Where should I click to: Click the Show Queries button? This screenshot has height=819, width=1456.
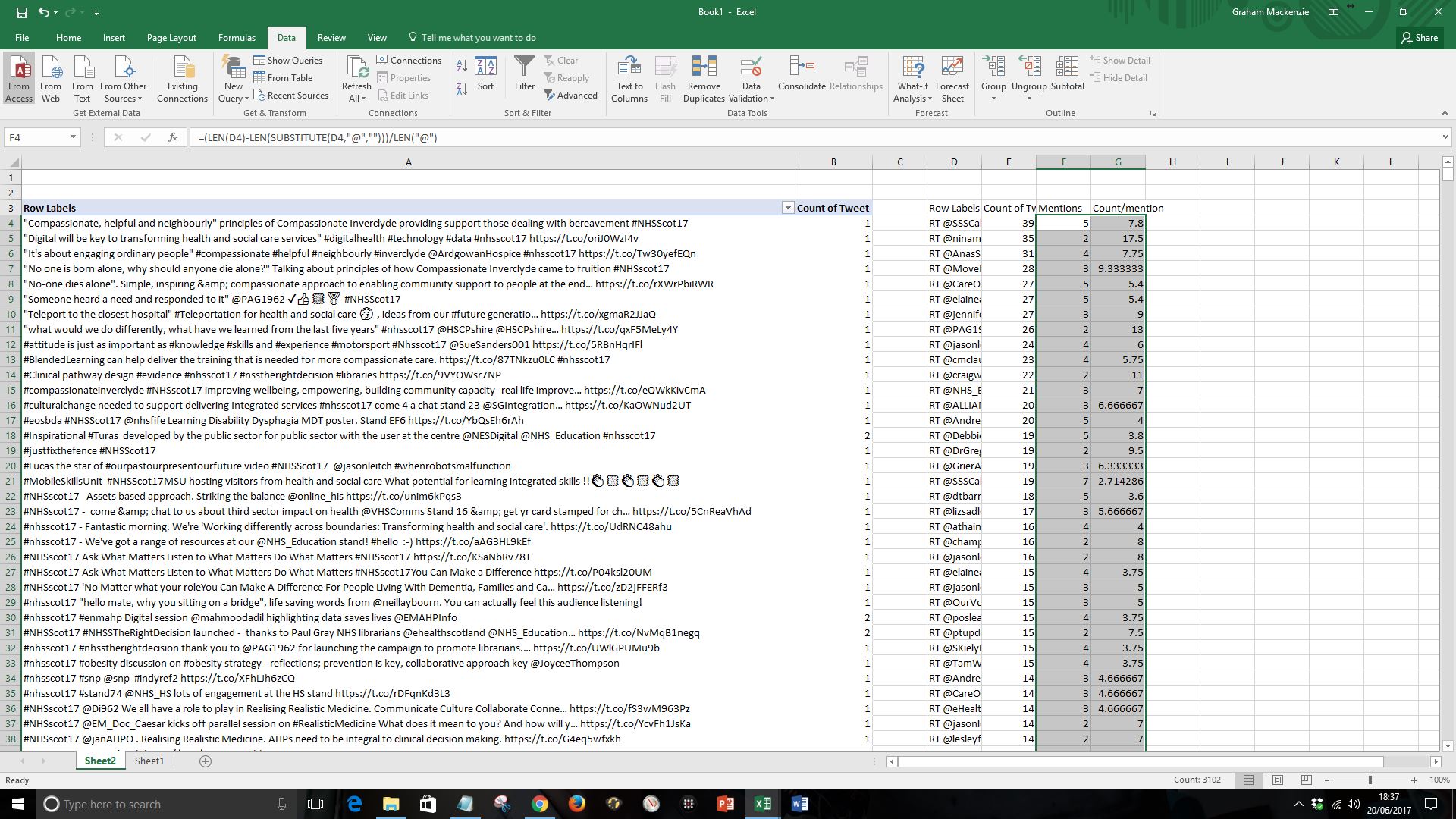(x=288, y=61)
